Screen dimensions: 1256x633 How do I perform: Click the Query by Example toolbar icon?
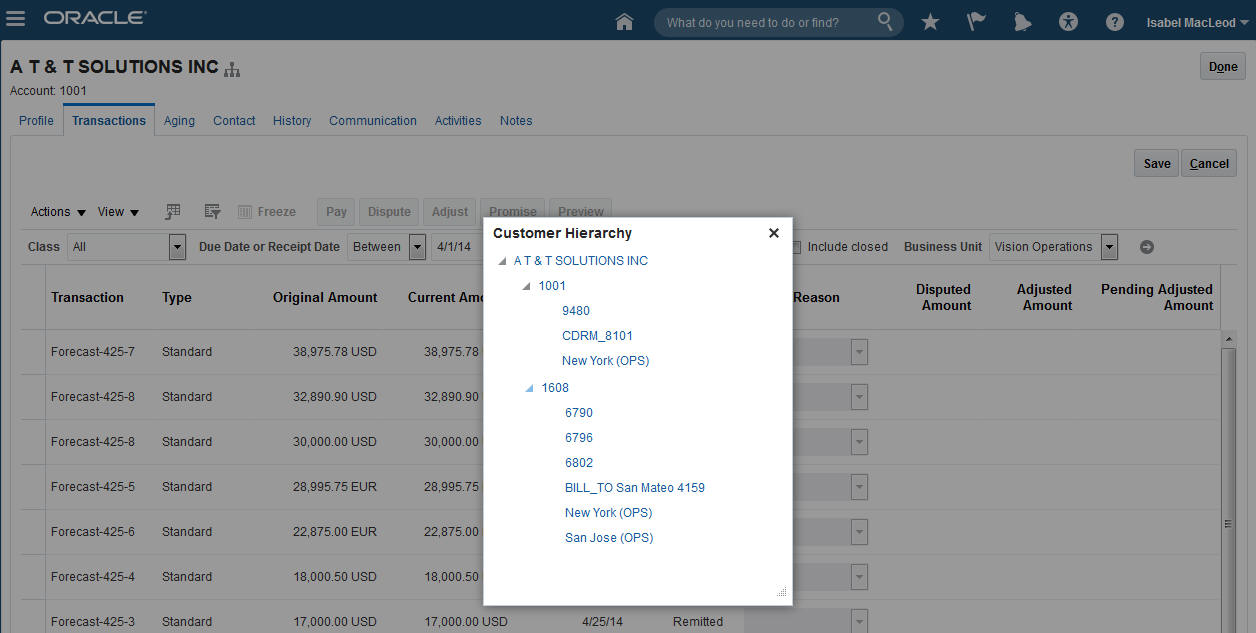[212, 211]
